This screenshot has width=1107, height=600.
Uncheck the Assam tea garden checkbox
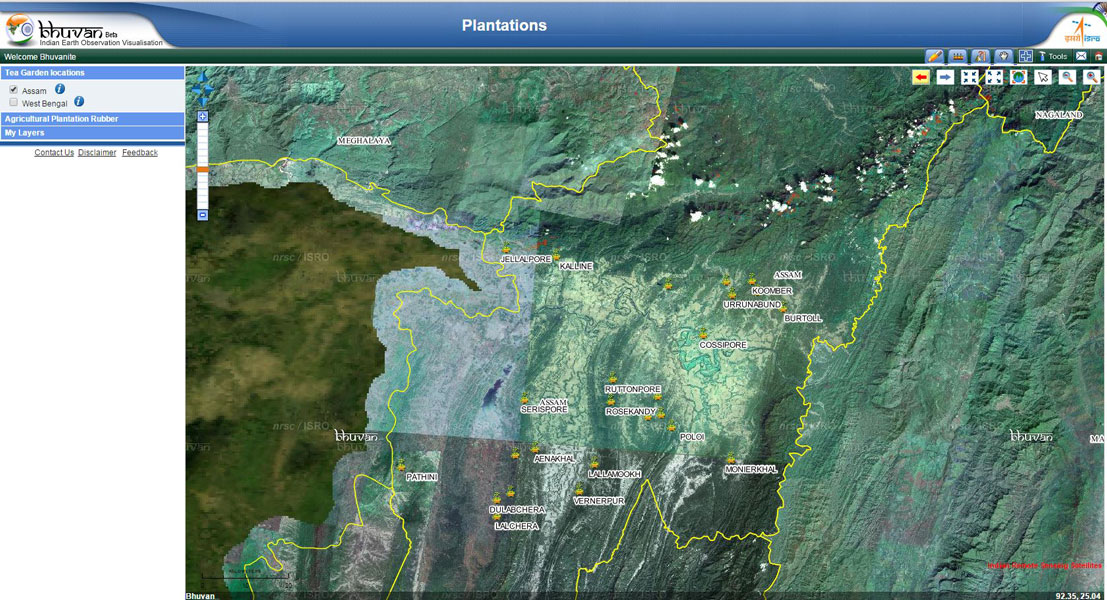(x=14, y=90)
